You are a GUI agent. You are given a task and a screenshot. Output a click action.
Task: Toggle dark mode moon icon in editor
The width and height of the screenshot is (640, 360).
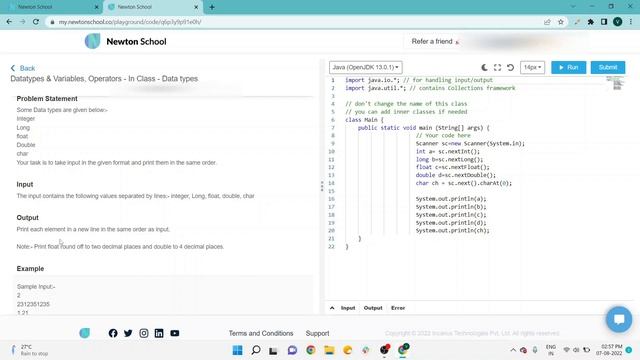click(484, 67)
